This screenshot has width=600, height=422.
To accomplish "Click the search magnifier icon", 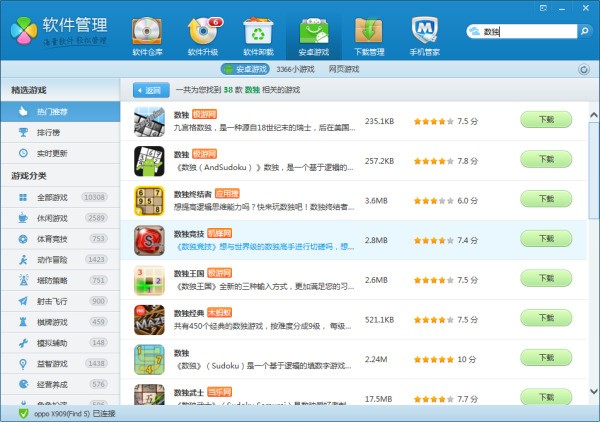I will (584, 31).
